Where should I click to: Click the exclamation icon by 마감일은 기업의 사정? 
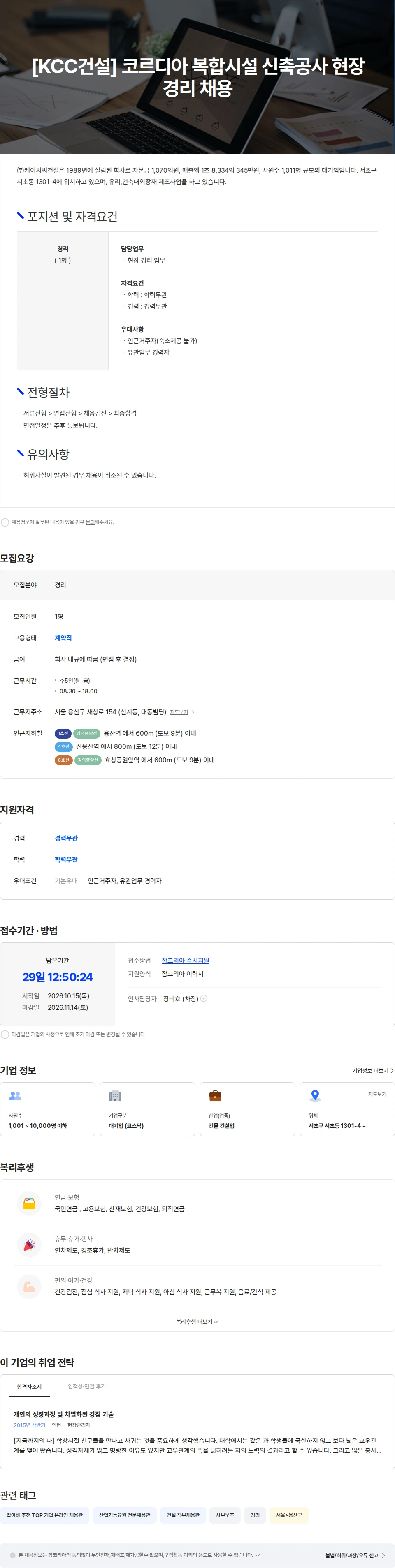(x=5, y=1034)
